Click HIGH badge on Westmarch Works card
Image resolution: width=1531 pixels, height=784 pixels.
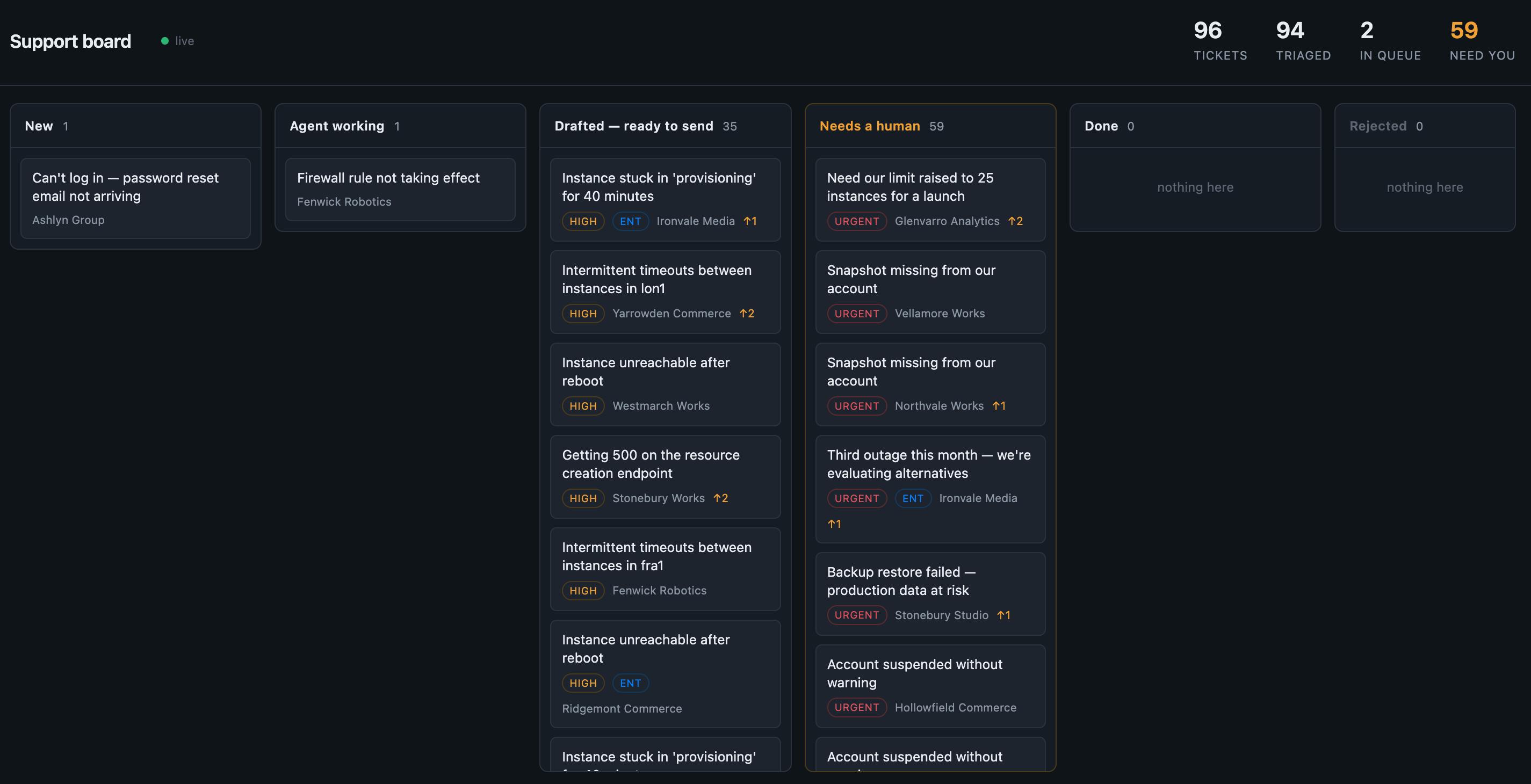click(x=583, y=405)
